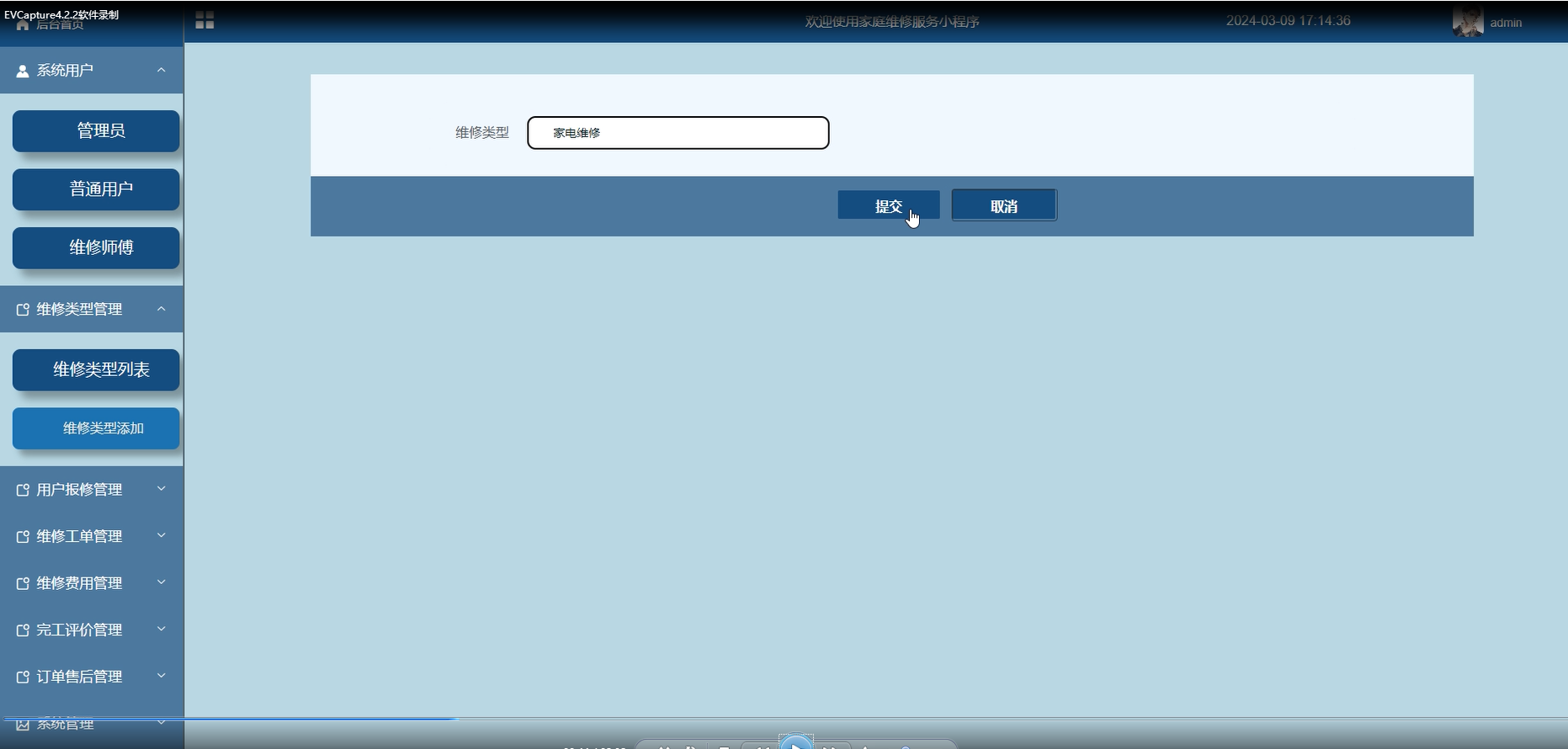Image resolution: width=1568 pixels, height=749 pixels.
Task: Open the 管理员 page
Action: [96, 131]
